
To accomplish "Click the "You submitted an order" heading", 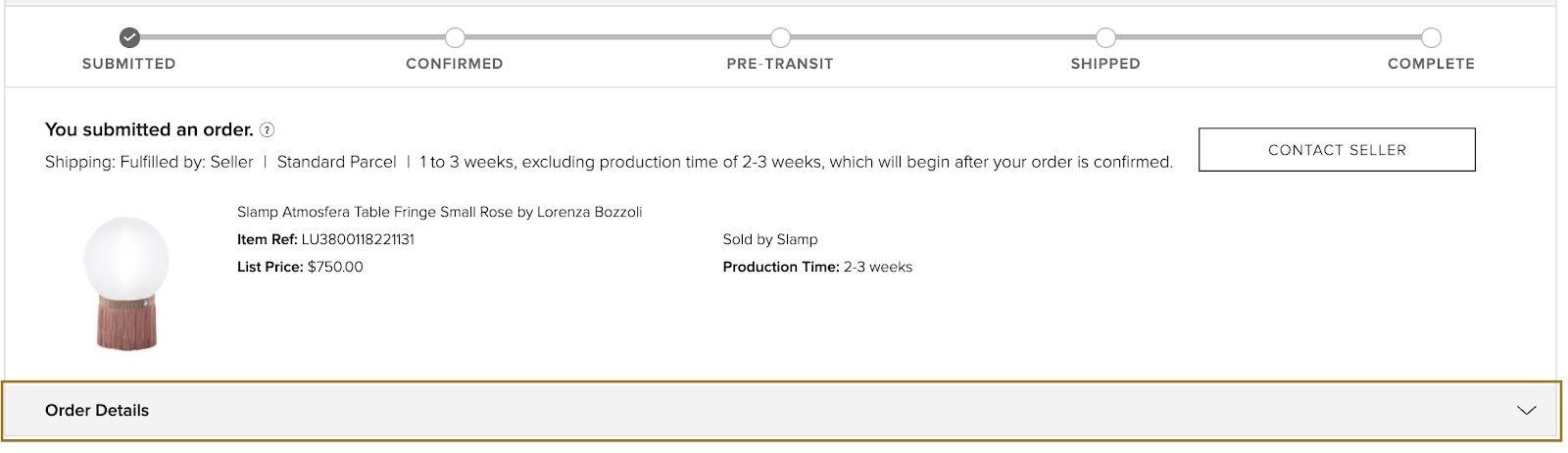I will pyautogui.click(x=149, y=129).
